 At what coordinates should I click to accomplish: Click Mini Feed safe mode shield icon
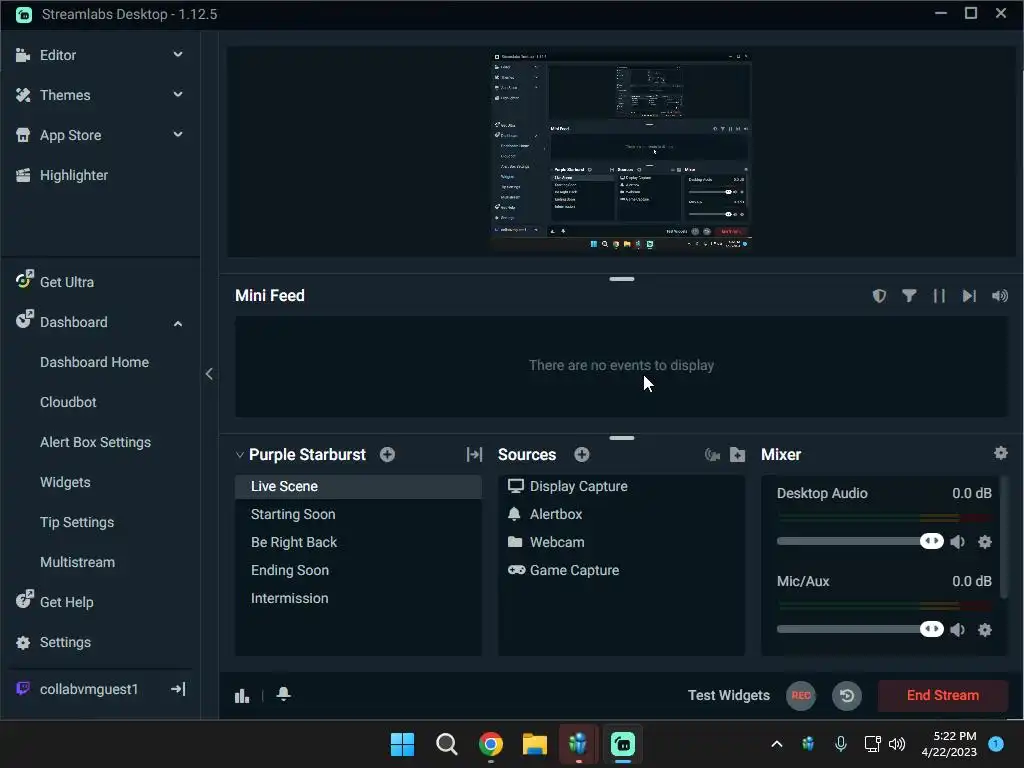click(879, 296)
